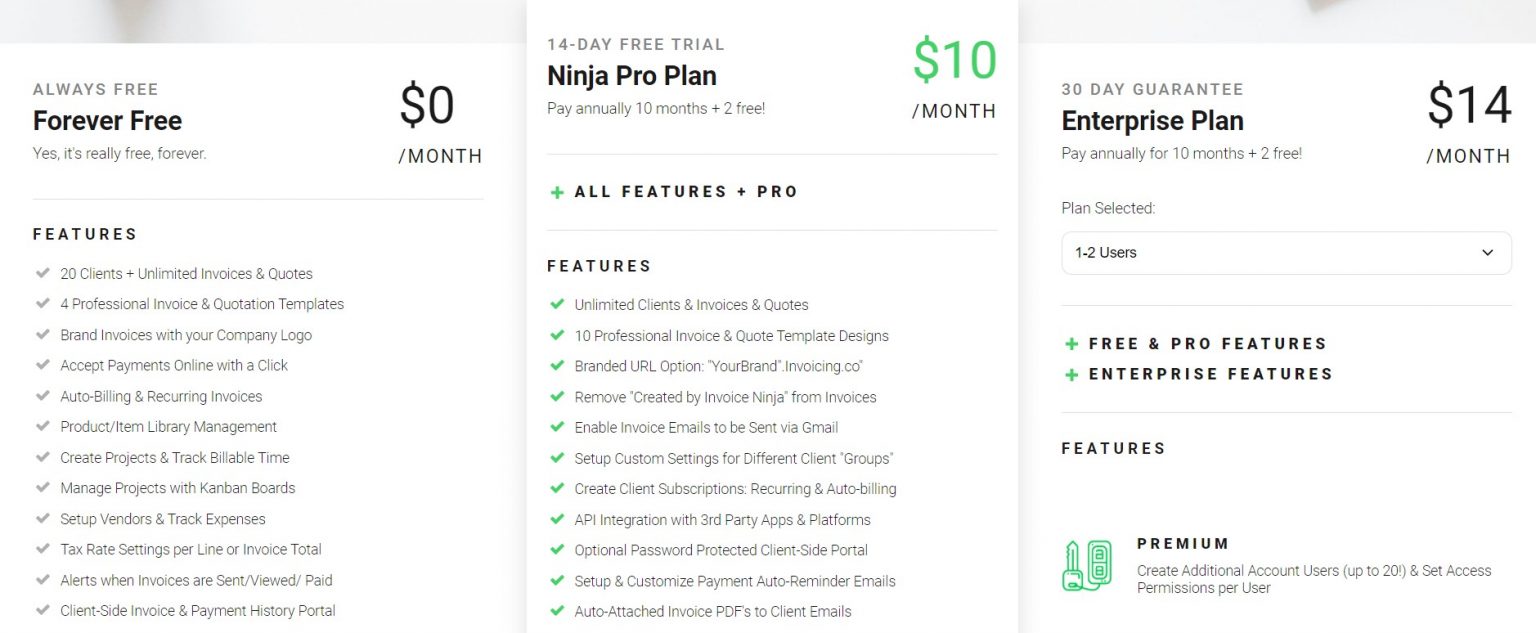This screenshot has width=1536, height=633.
Task: Click Accept Payments Online with a Click
Action: 174,365
